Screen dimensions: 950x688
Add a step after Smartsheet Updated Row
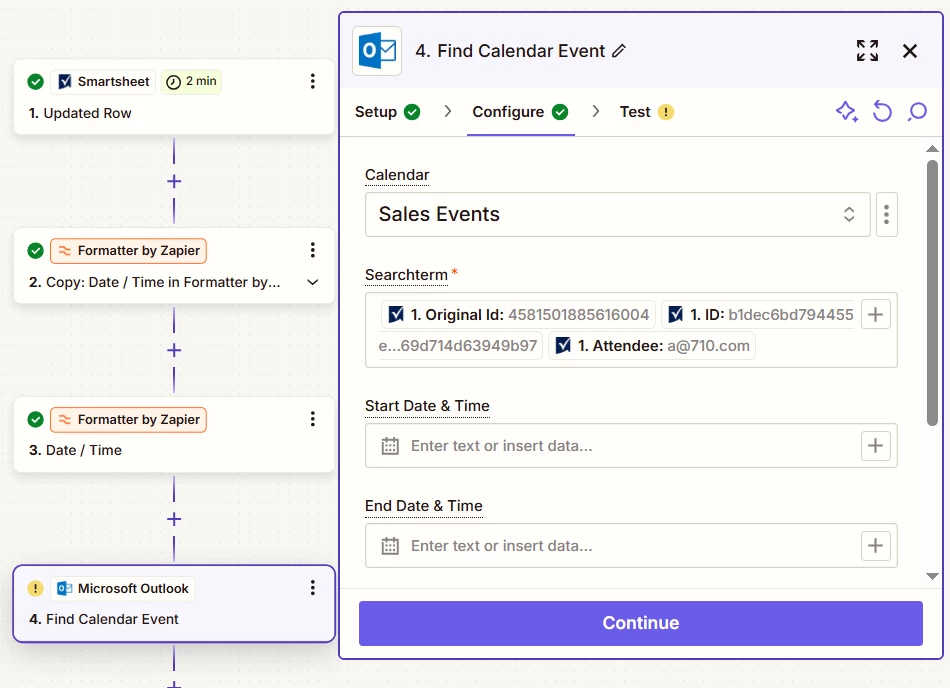coord(174,181)
